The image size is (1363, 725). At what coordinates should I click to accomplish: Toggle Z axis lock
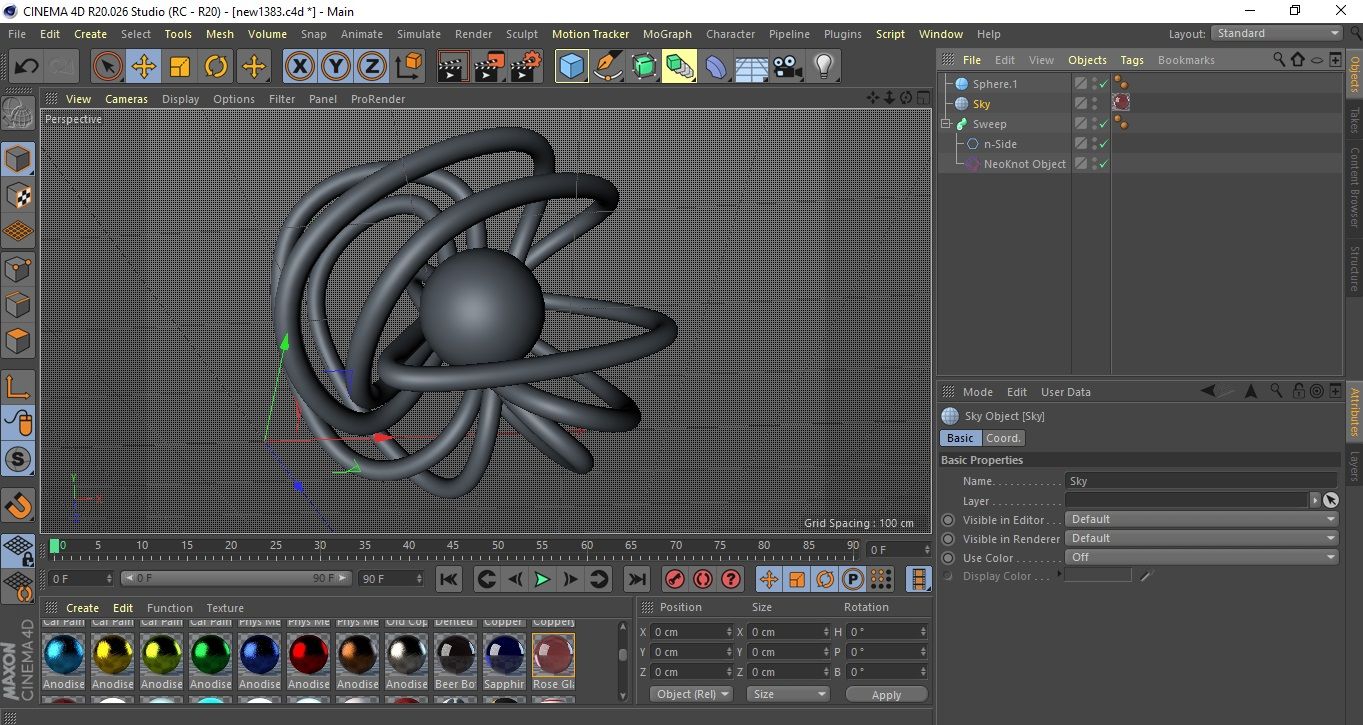coord(372,67)
